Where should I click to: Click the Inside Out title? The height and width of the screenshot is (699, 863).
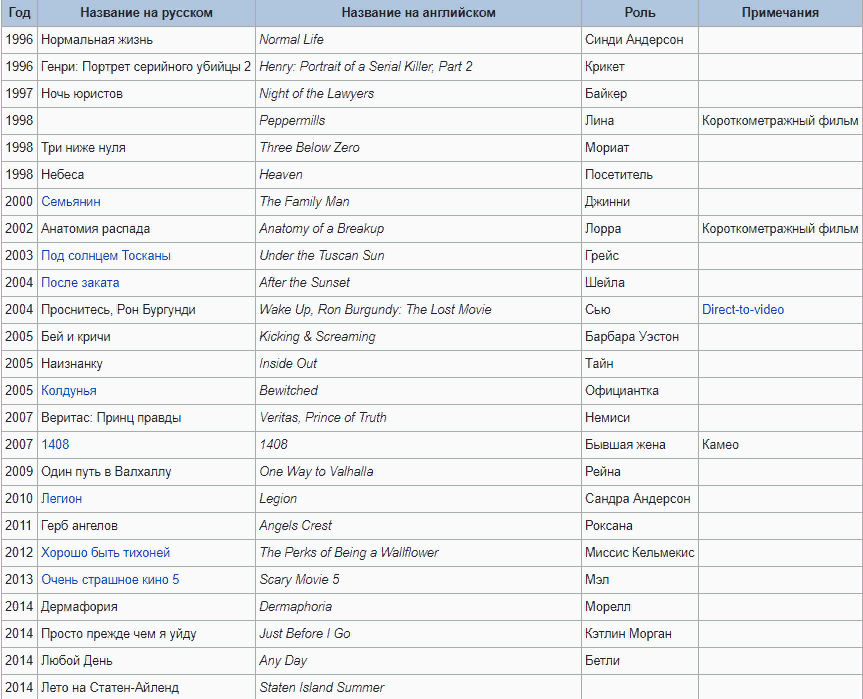click(x=288, y=363)
